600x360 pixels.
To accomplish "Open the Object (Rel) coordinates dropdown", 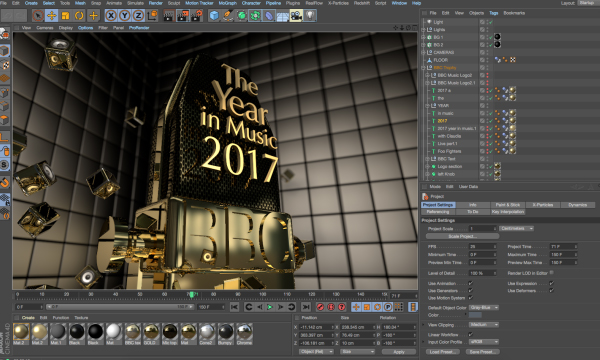I will tap(316, 352).
